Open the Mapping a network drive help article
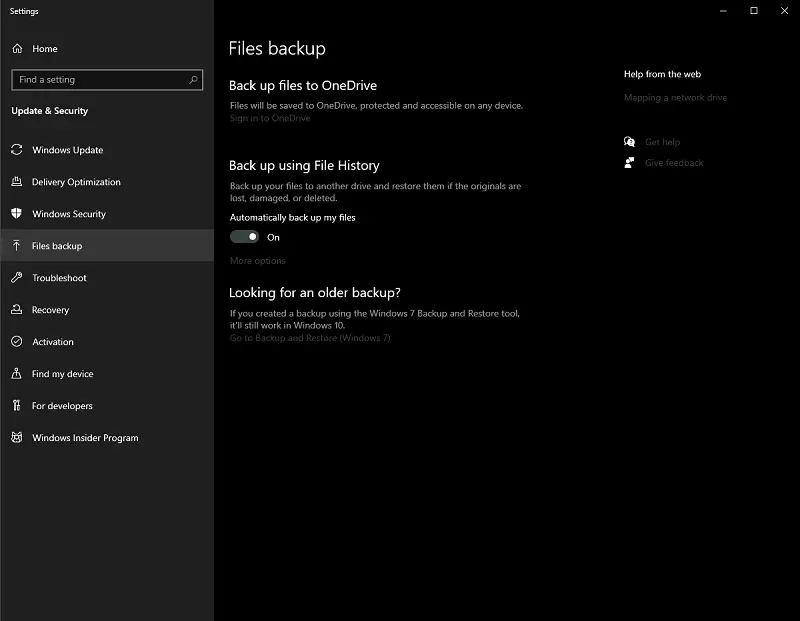 pos(674,97)
